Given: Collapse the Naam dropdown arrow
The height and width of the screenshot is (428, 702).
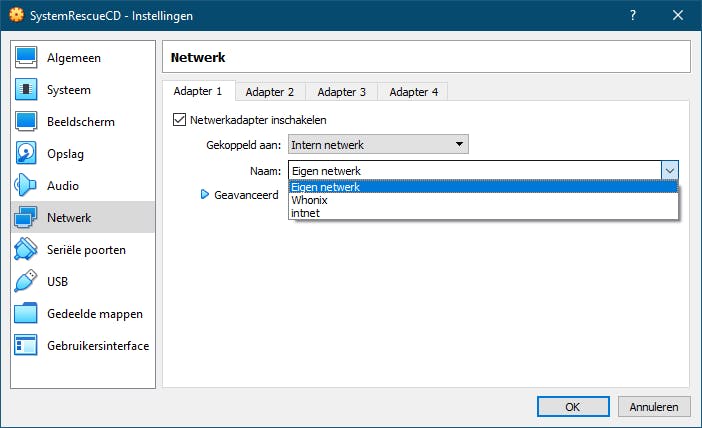Looking at the screenshot, I should pos(670,171).
